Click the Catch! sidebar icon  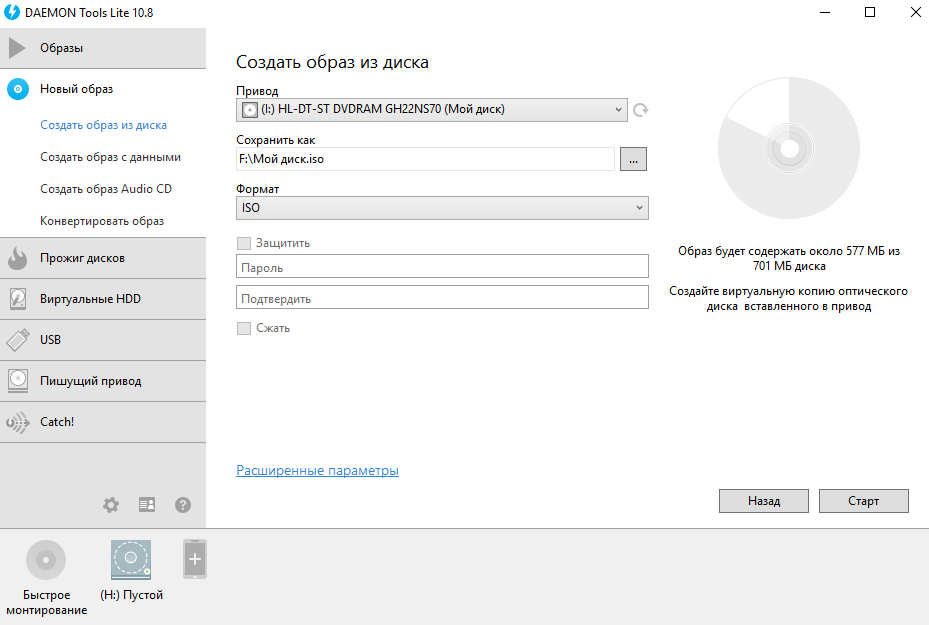click(18, 422)
